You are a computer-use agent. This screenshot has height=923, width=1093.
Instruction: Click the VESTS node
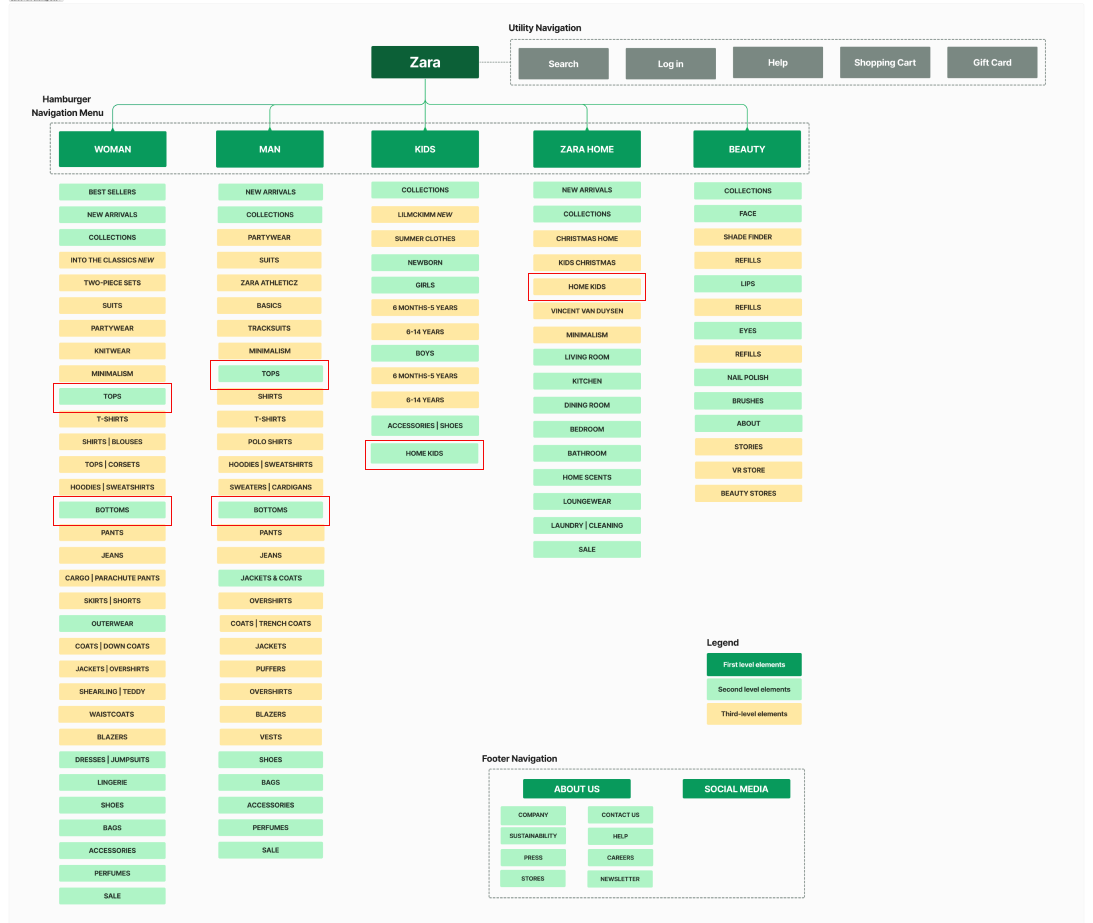[x=270, y=737]
